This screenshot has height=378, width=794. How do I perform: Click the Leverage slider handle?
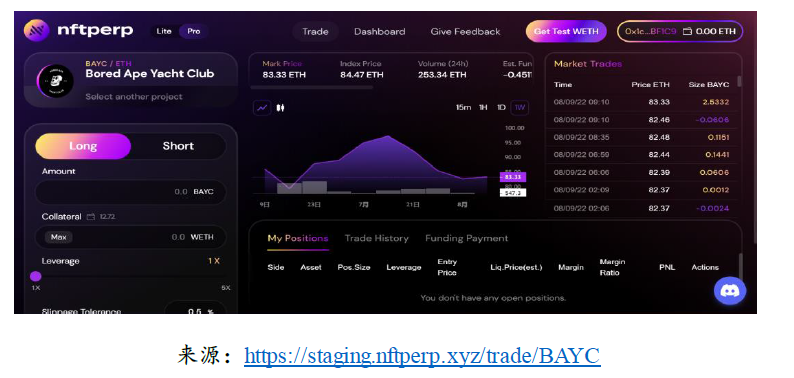[35, 276]
